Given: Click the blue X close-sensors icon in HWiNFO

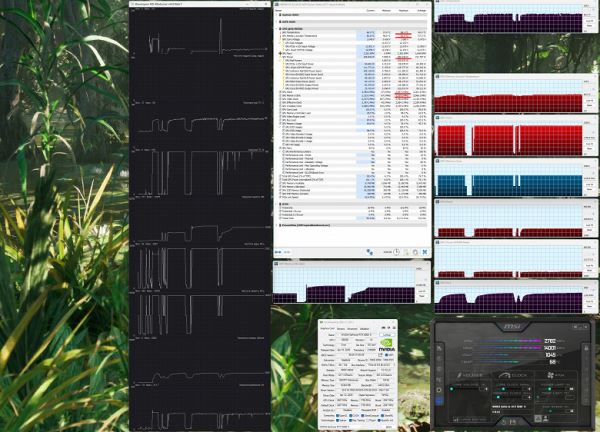Looking at the screenshot, I should tap(425, 252).
